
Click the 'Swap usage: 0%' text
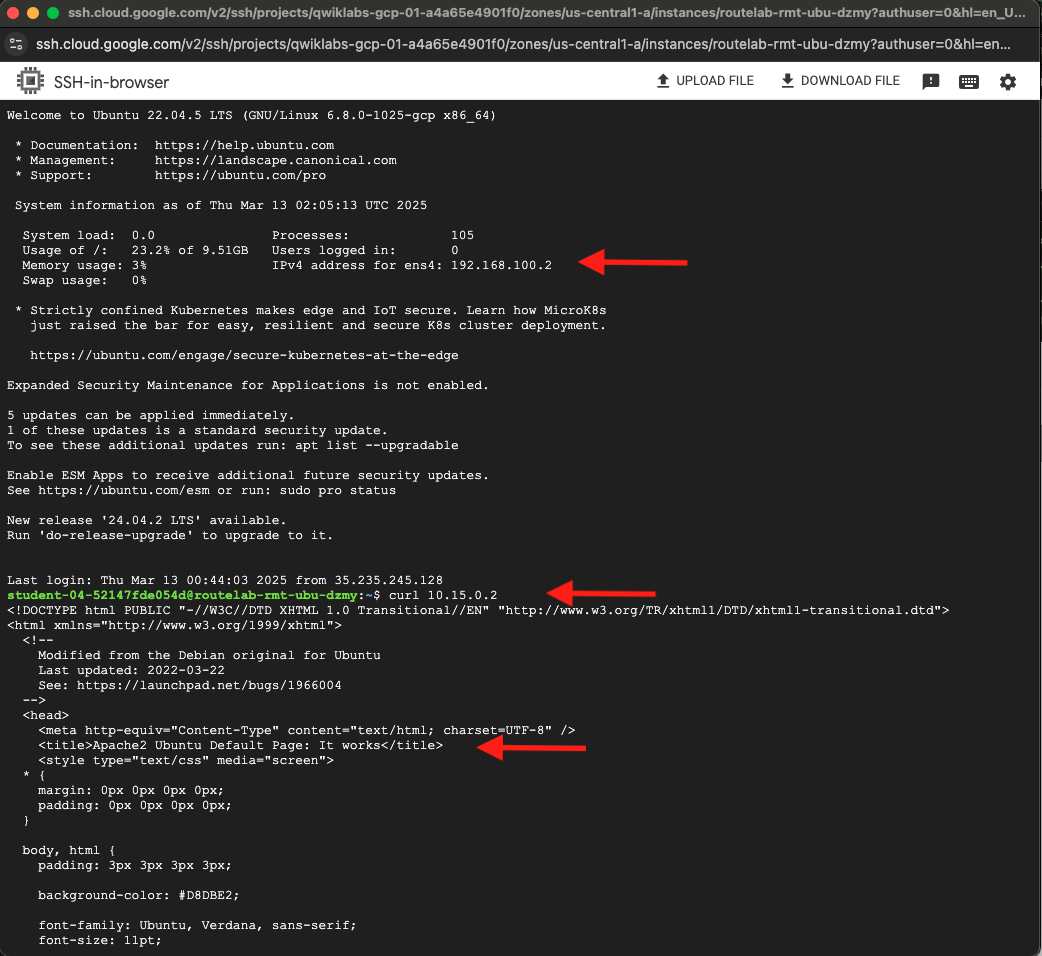click(x=84, y=280)
